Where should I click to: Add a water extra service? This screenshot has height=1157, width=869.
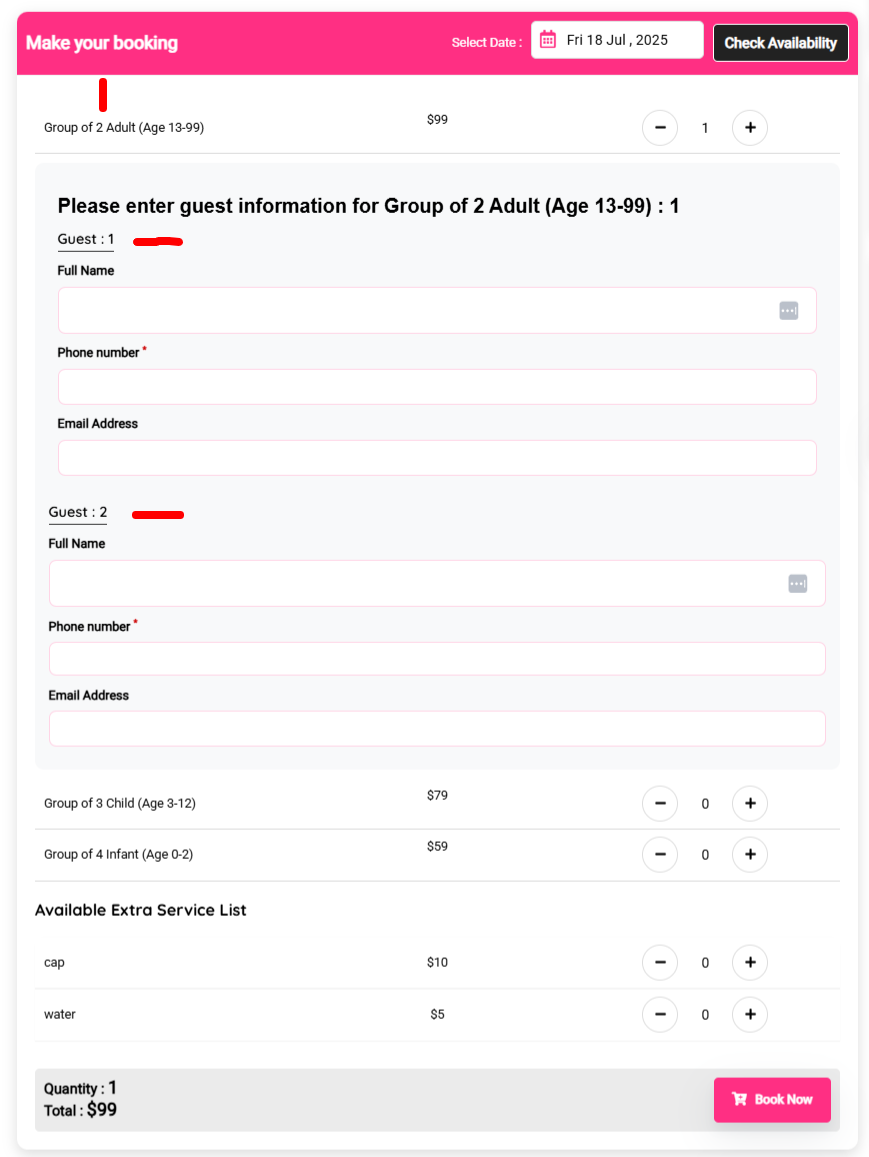749,1015
